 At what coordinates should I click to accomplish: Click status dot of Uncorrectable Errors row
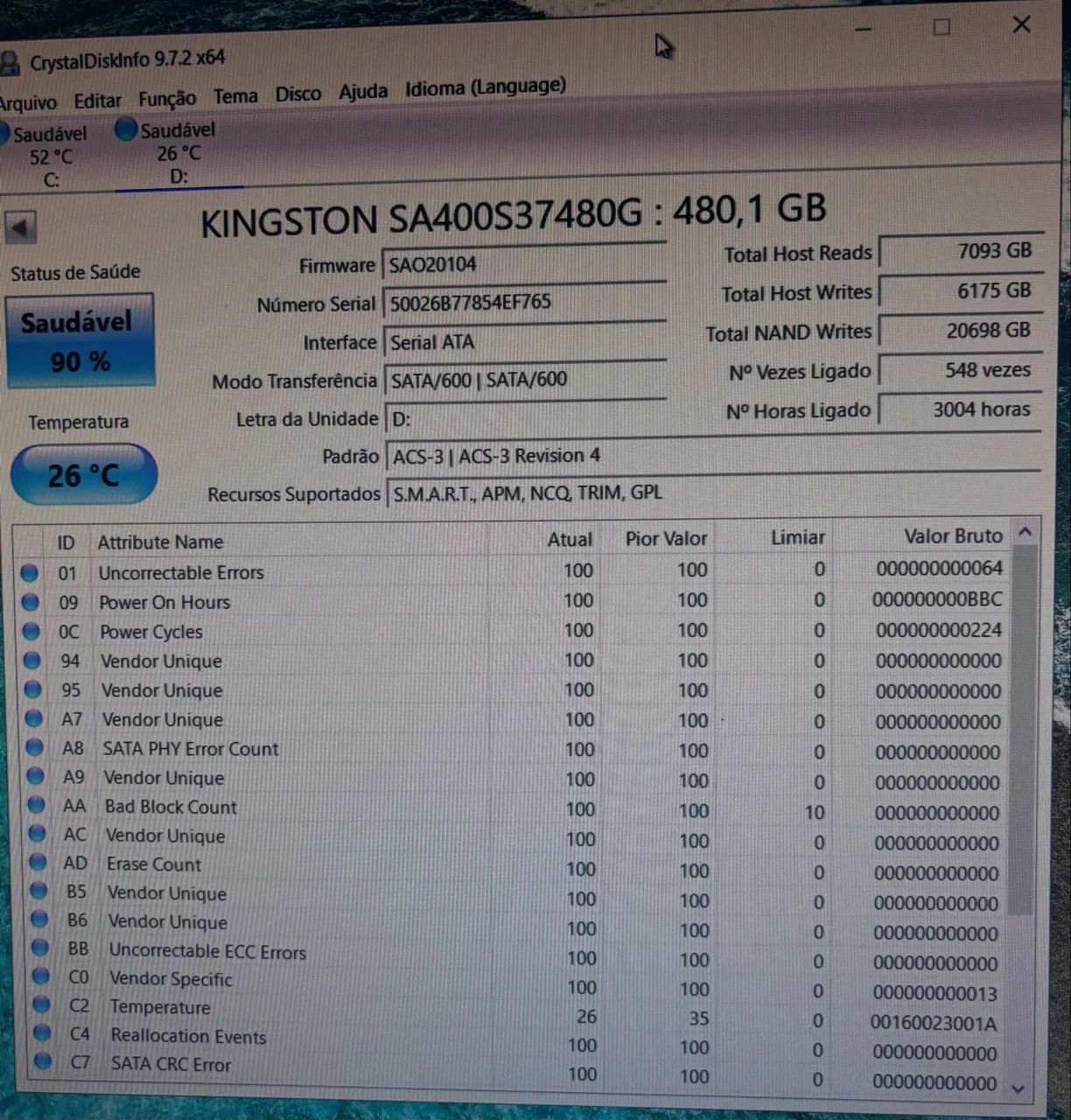coord(29,572)
